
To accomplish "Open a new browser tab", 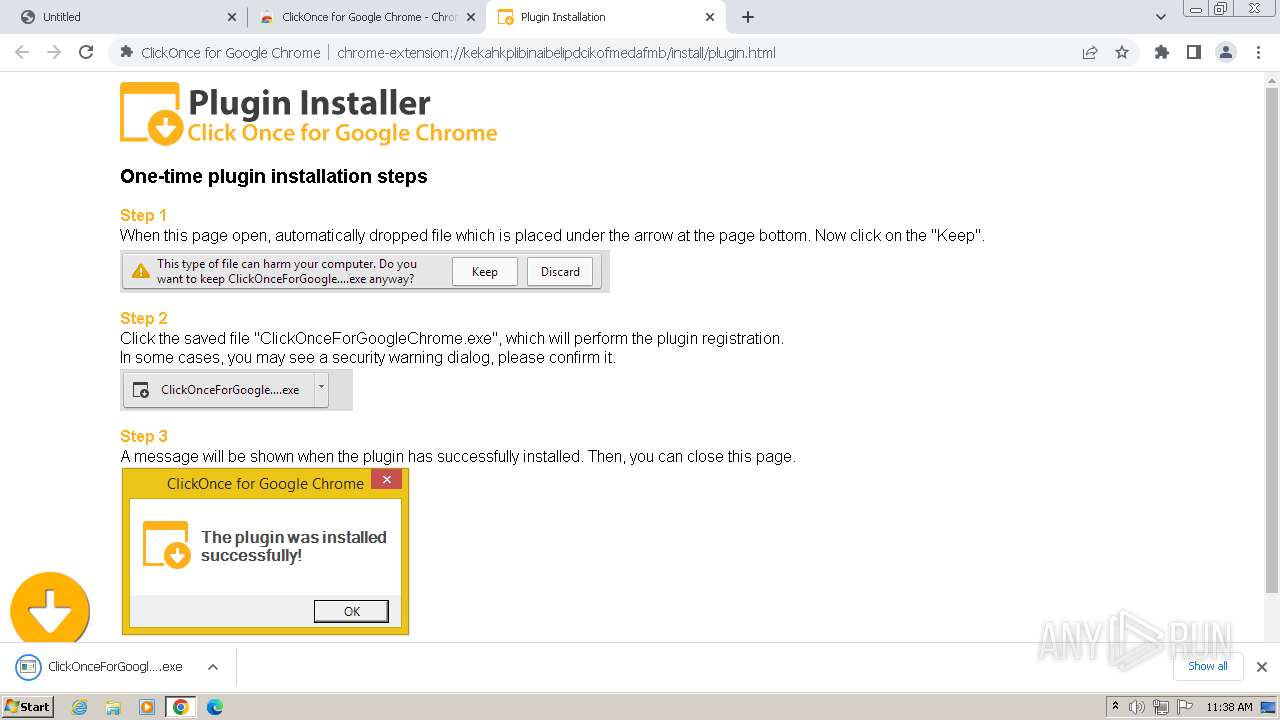I will click(x=748, y=17).
